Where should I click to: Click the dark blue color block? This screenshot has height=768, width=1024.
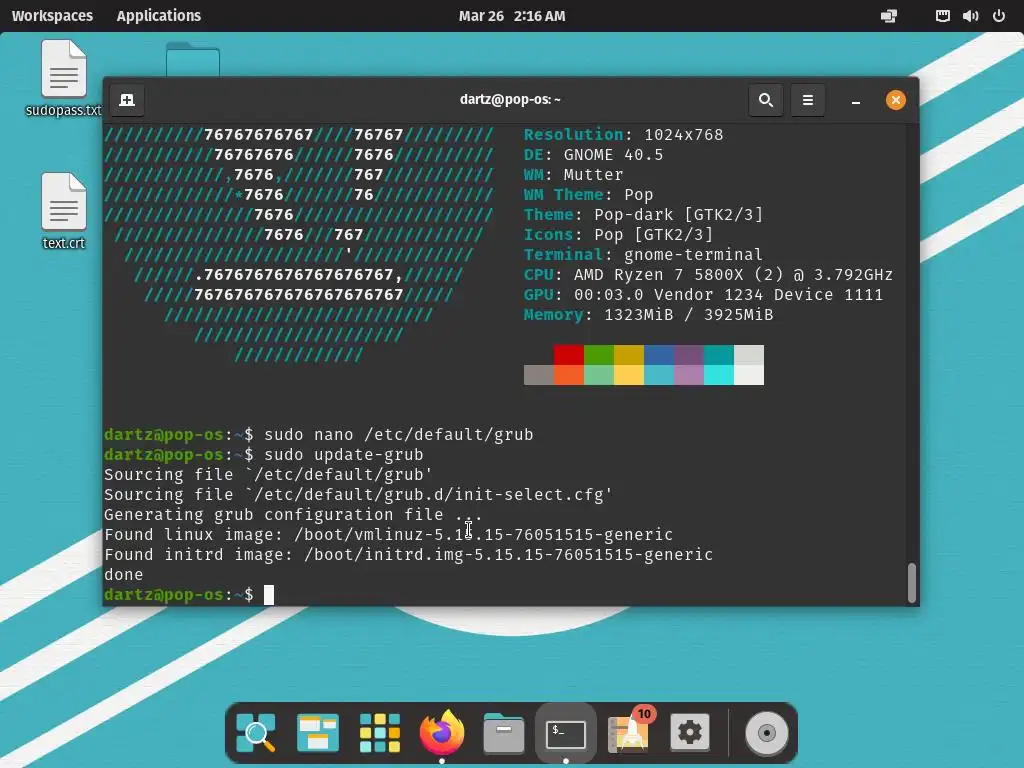pos(659,355)
